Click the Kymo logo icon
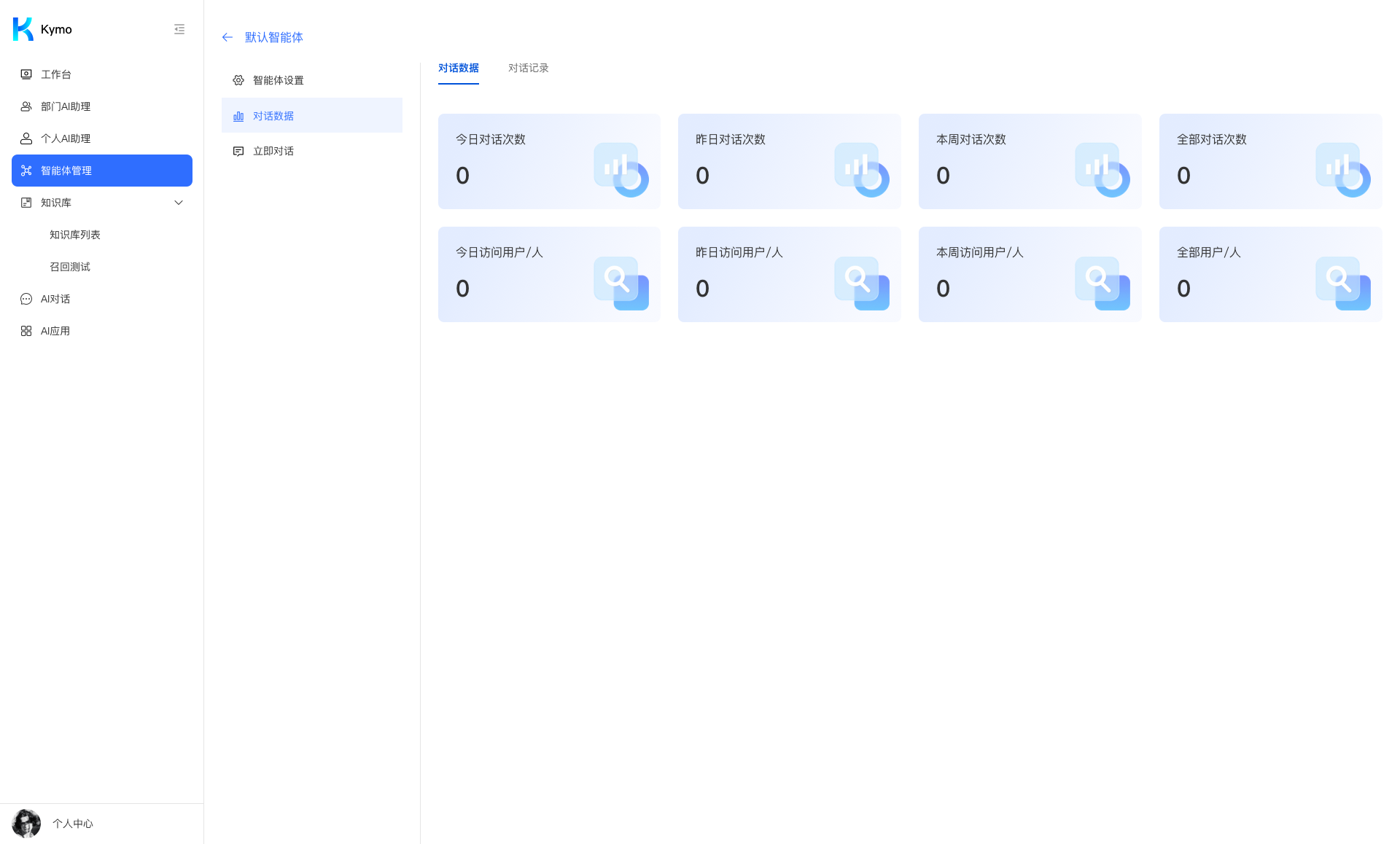1400x844 pixels. tap(23, 29)
